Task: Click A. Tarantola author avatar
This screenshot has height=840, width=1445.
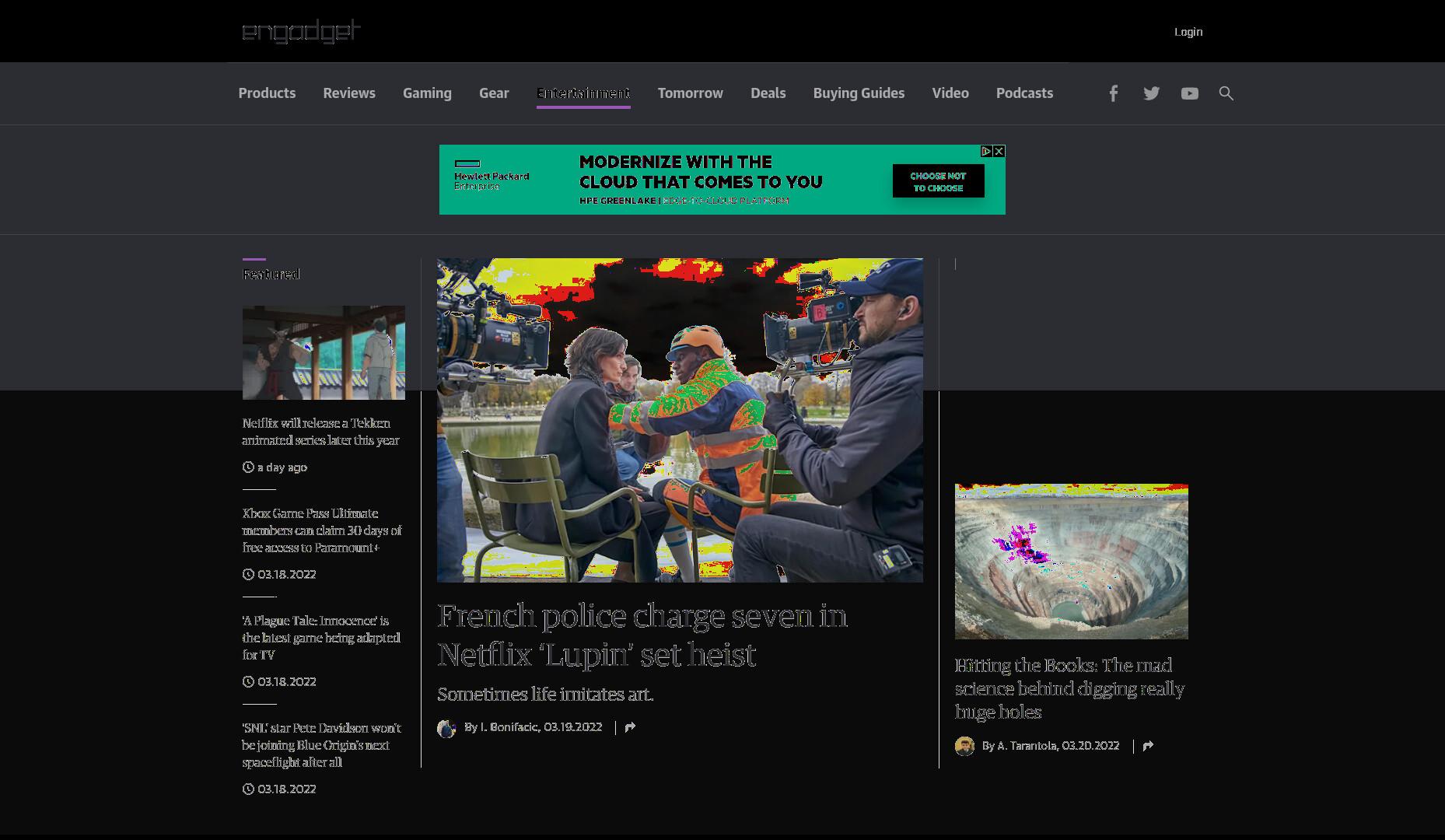Action: click(964, 746)
